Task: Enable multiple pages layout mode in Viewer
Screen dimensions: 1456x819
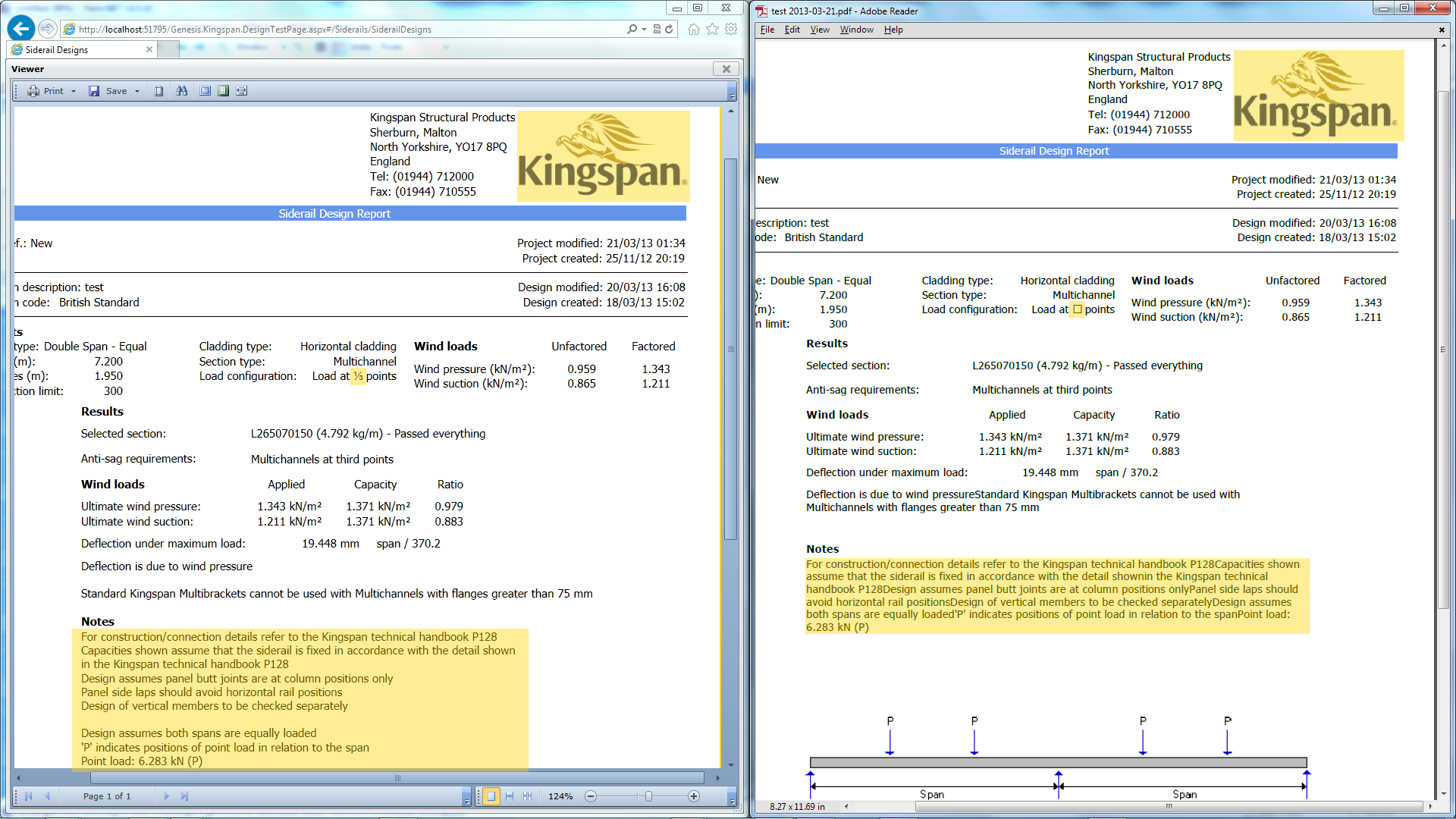Action: (x=528, y=796)
